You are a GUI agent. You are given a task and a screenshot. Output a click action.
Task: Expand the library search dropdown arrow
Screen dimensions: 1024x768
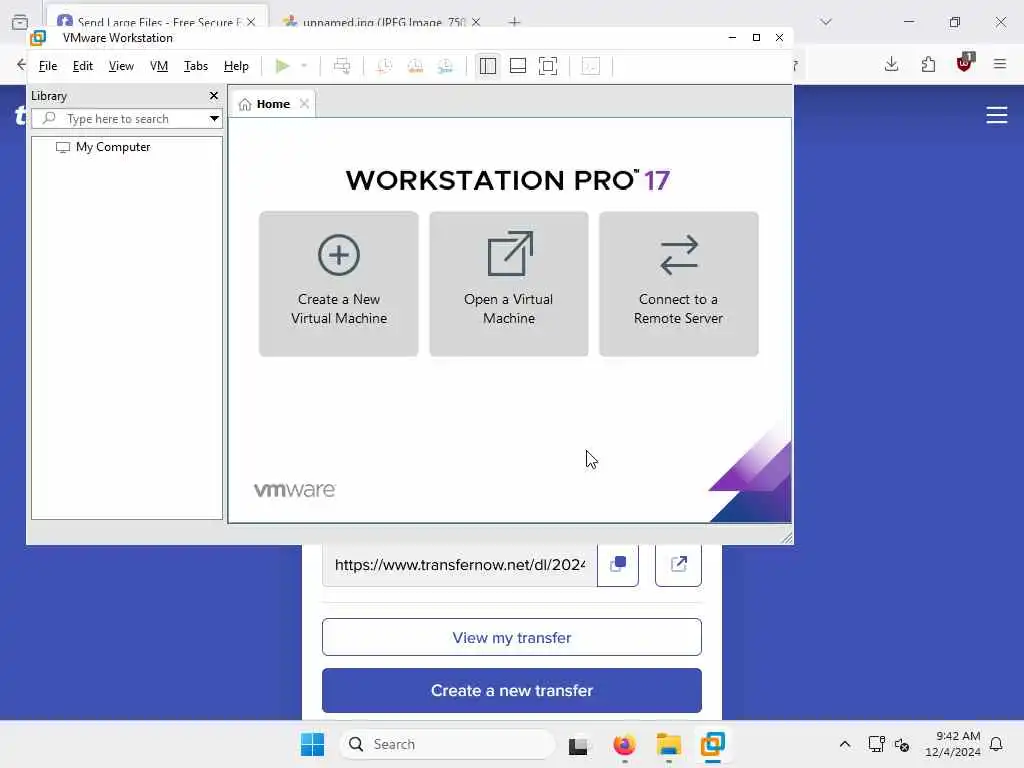(214, 119)
